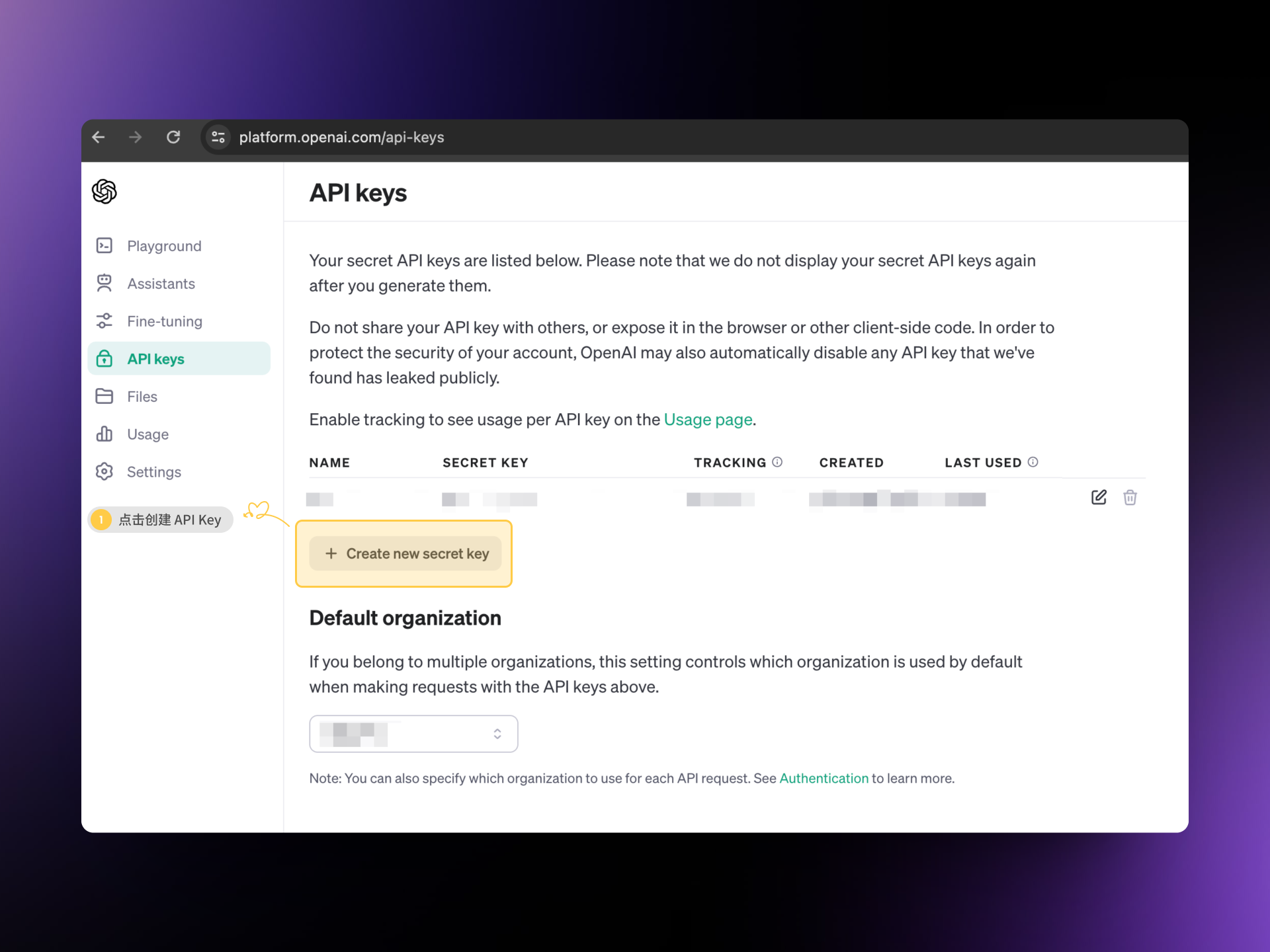Click the Assistants robot icon
The width and height of the screenshot is (1270, 952).
click(105, 284)
